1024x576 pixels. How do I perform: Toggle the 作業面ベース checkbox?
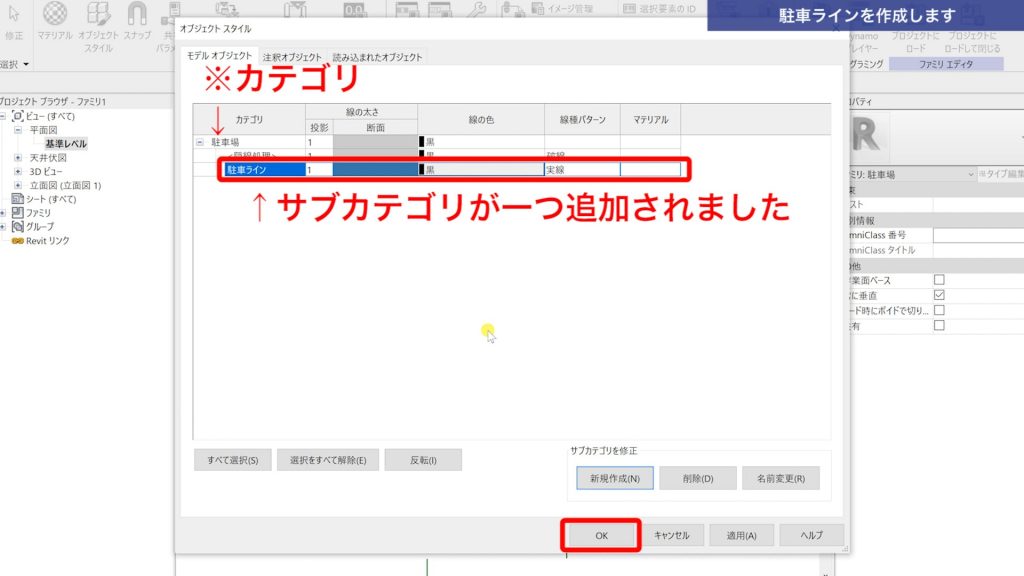[x=938, y=280]
